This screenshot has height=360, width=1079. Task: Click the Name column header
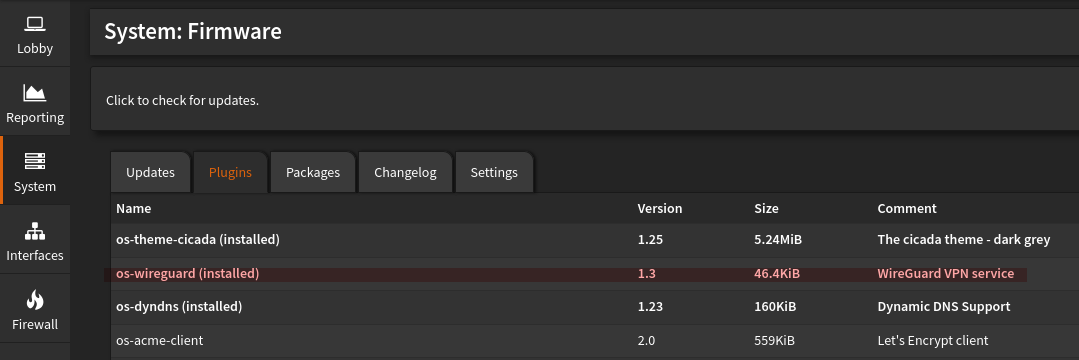coord(133,208)
